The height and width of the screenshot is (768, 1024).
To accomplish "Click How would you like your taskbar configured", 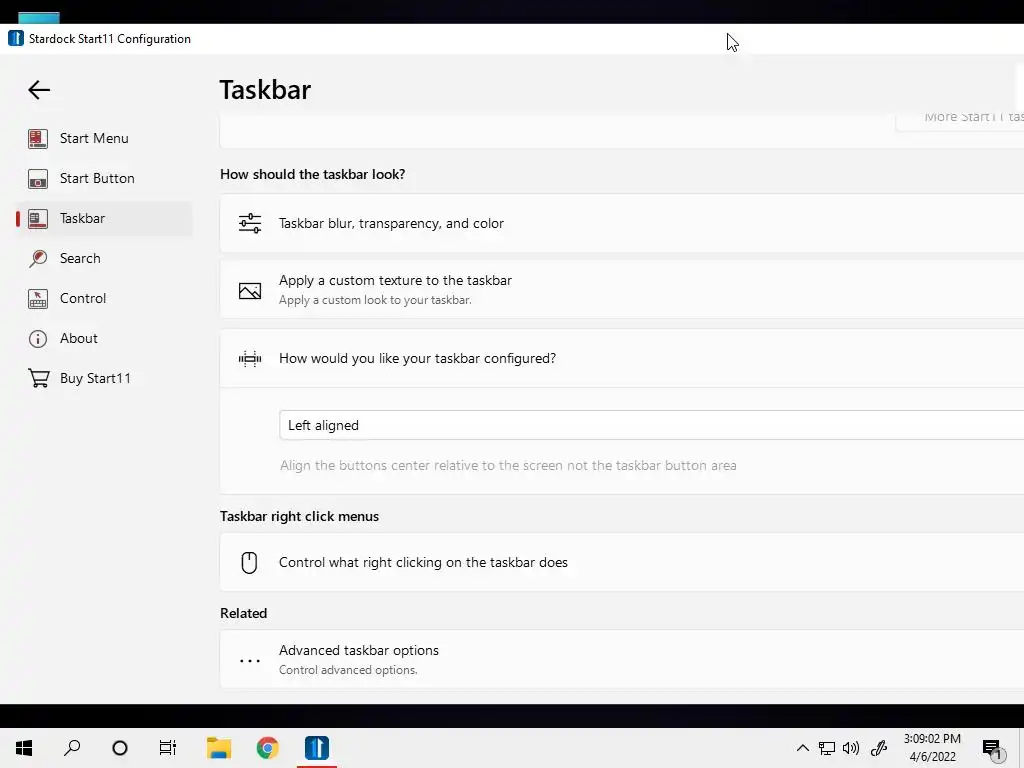I will 622,359.
